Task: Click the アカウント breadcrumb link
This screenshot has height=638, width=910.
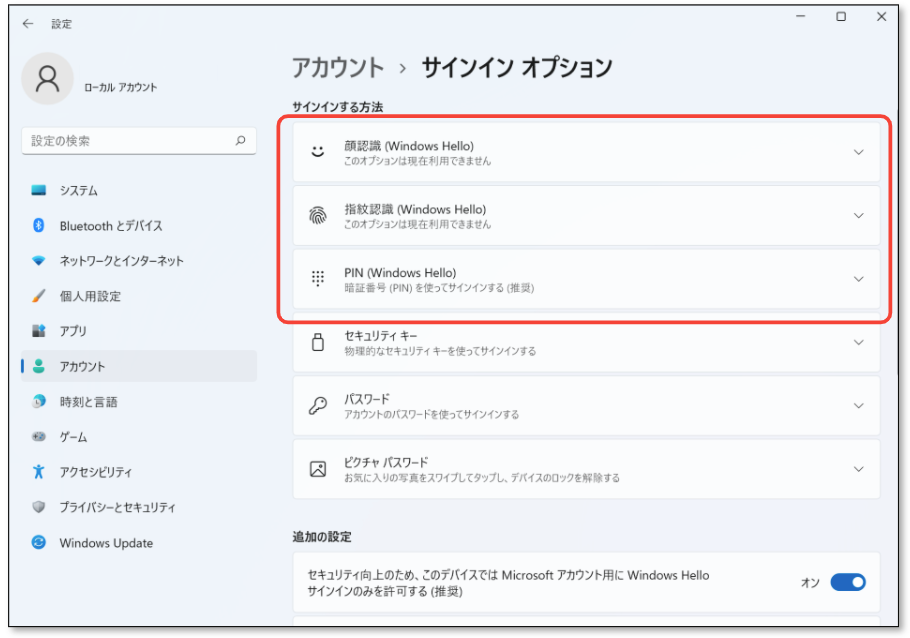Action: pos(338,68)
